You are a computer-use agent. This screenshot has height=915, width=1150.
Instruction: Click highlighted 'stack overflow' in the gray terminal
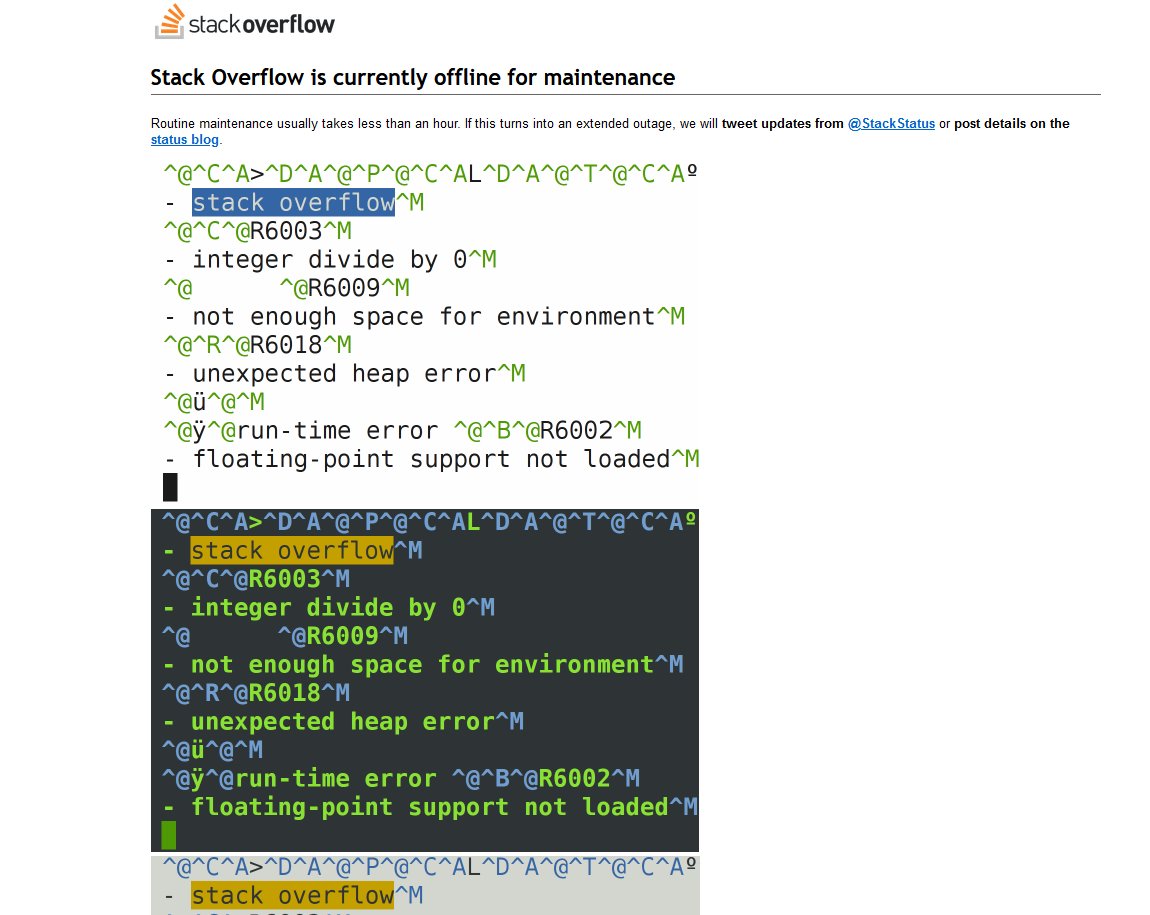pos(293,896)
